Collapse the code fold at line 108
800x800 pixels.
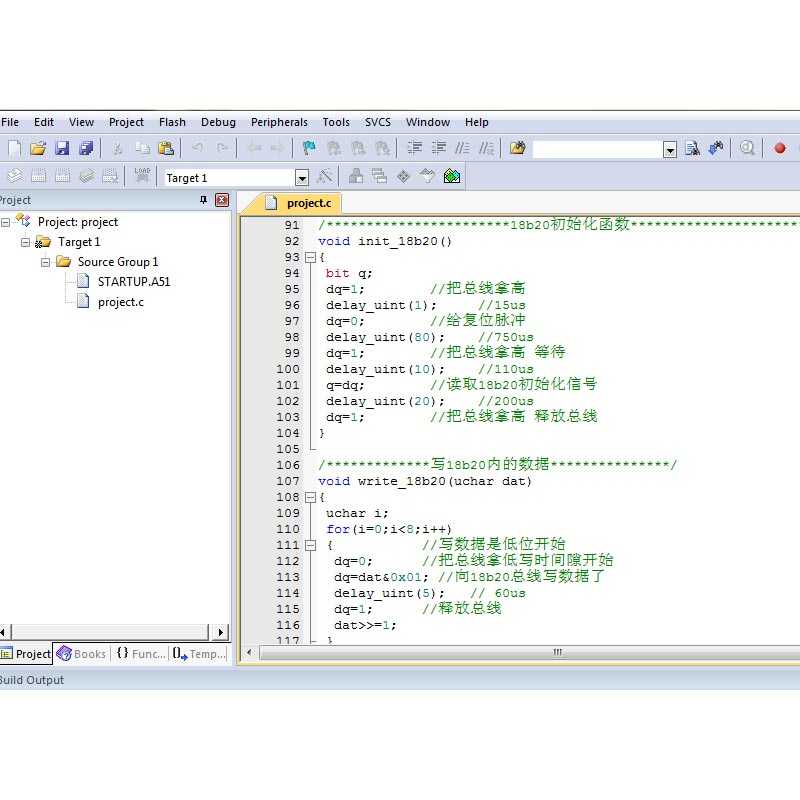(x=310, y=497)
